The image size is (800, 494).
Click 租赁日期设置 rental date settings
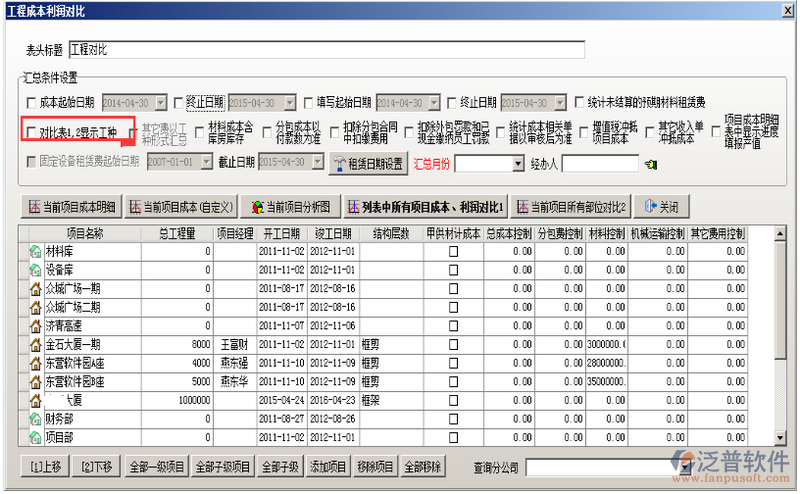point(368,162)
